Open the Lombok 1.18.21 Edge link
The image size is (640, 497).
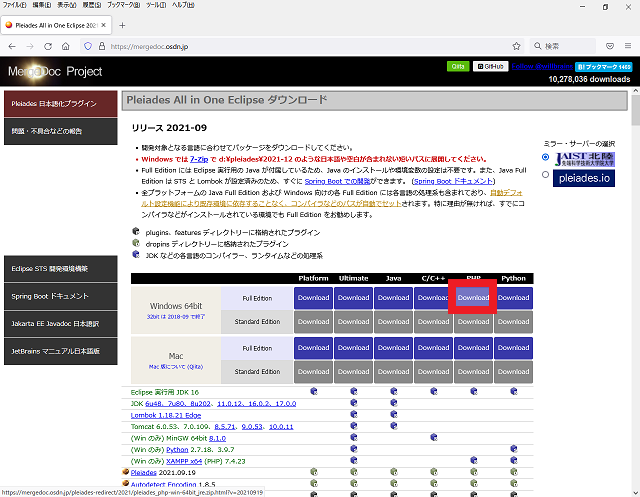pos(166,415)
